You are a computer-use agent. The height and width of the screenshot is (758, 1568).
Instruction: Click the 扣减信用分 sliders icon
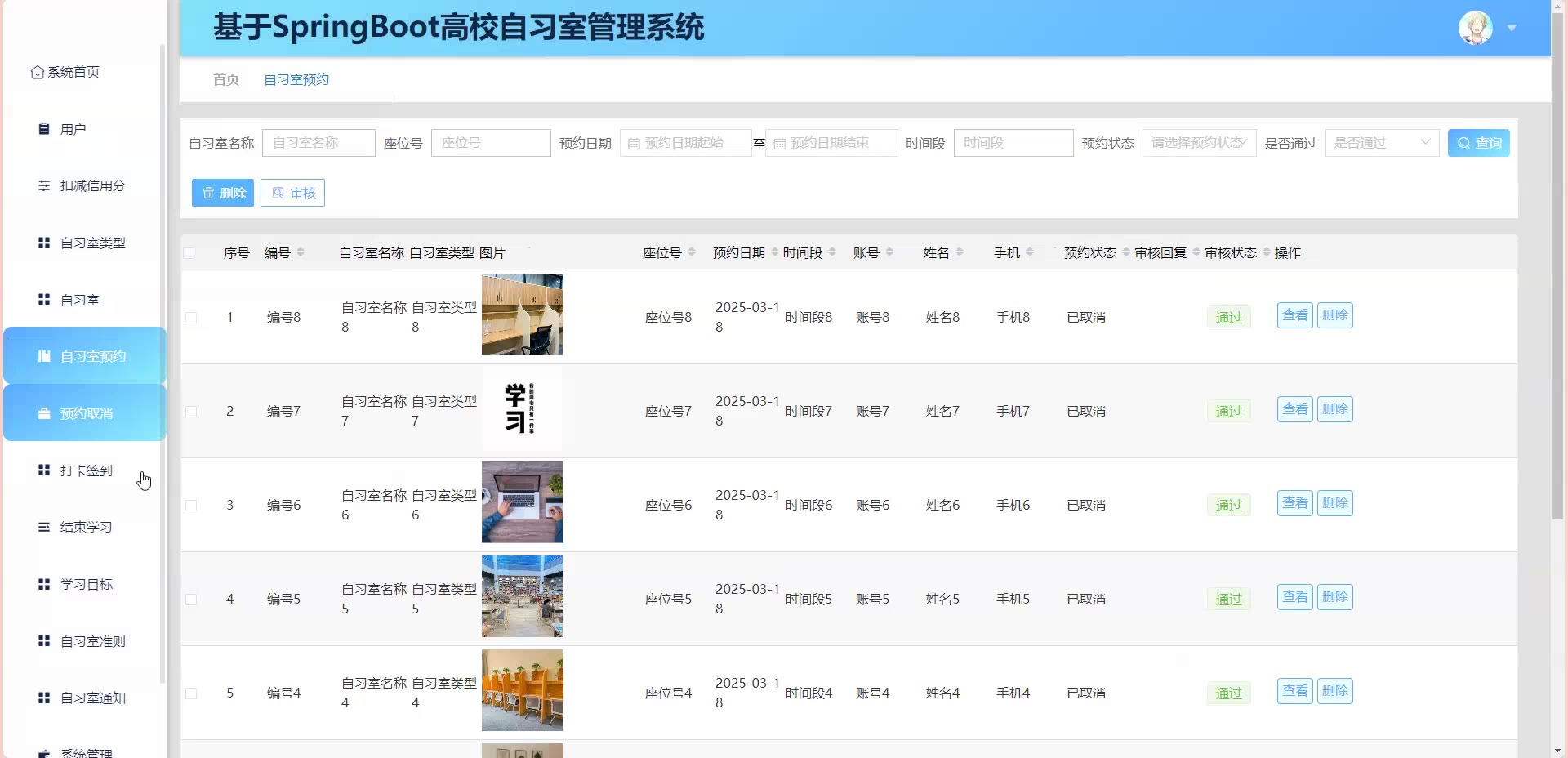click(44, 186)
